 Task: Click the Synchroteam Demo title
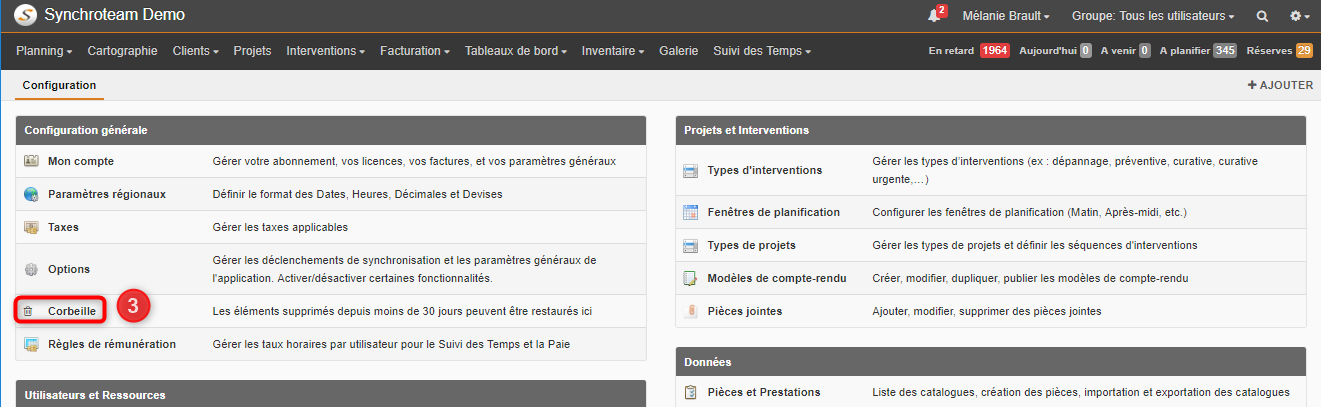(115, 16)
